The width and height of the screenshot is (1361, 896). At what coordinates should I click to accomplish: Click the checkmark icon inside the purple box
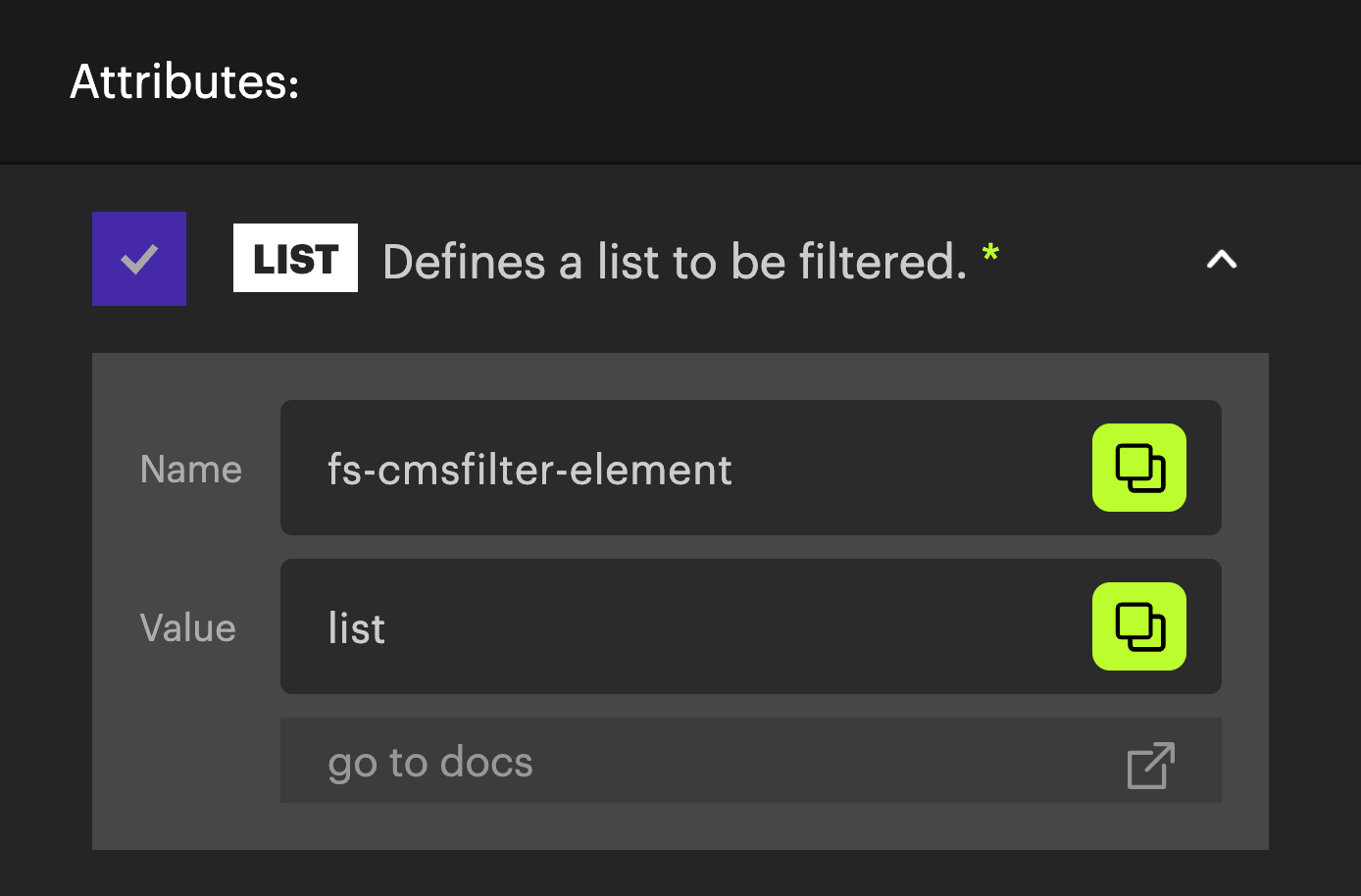tap(139, 259)
